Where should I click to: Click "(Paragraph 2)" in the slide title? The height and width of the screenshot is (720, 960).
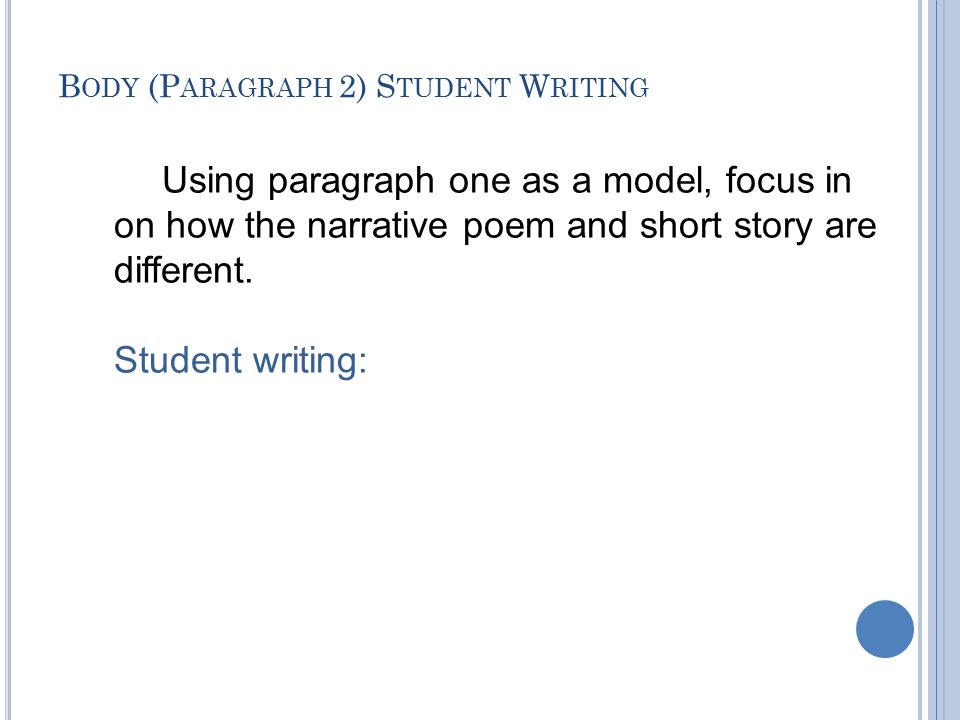pos(257,86)
